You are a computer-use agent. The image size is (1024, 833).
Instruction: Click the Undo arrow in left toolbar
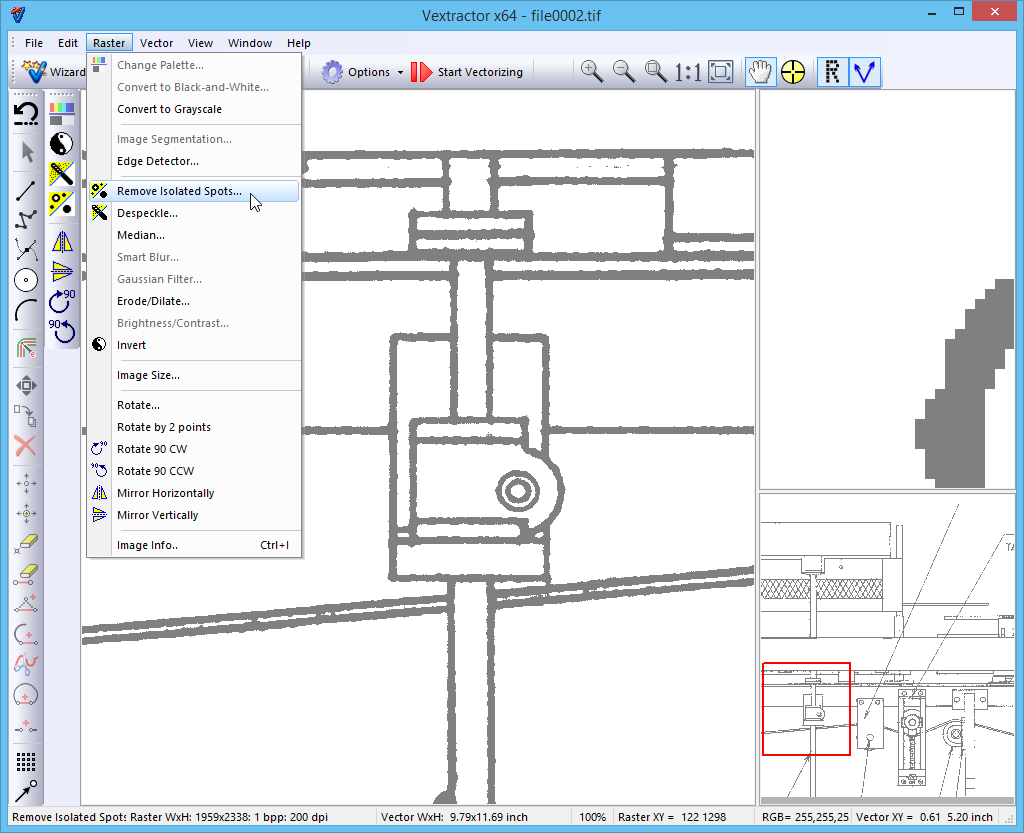(x=26, y=113)
